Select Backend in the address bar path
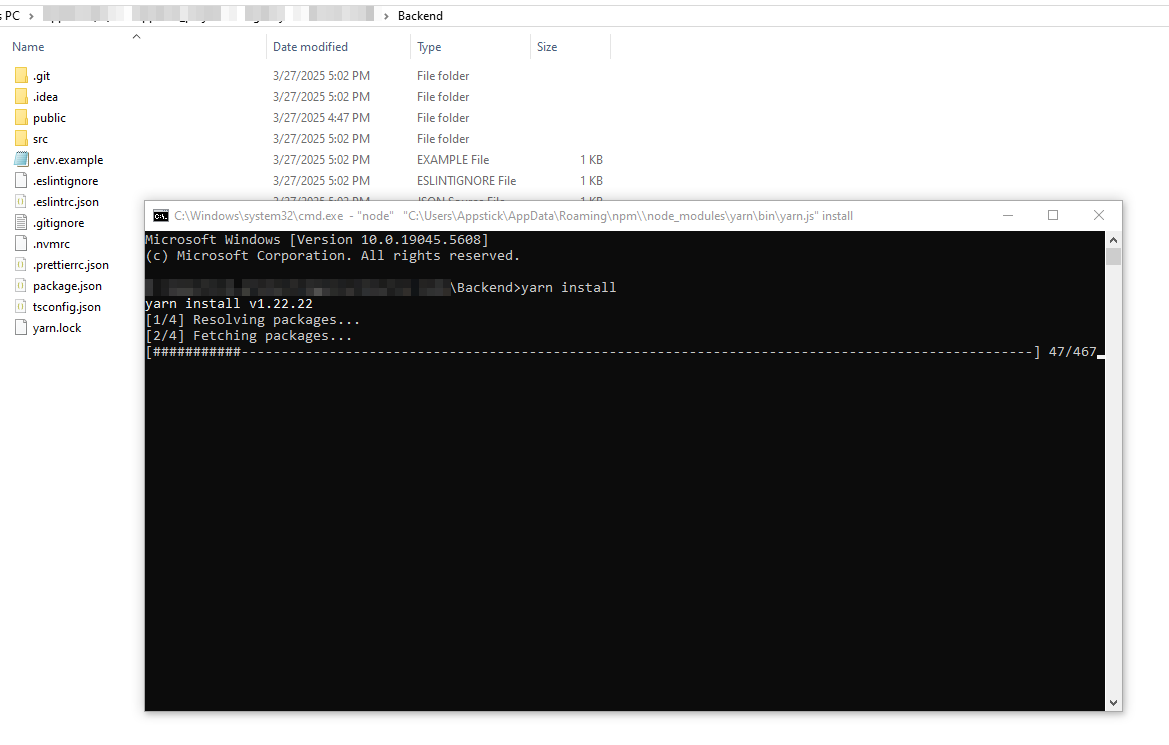This screenshot has width=1169, height=745. click(x=420, y=16)
